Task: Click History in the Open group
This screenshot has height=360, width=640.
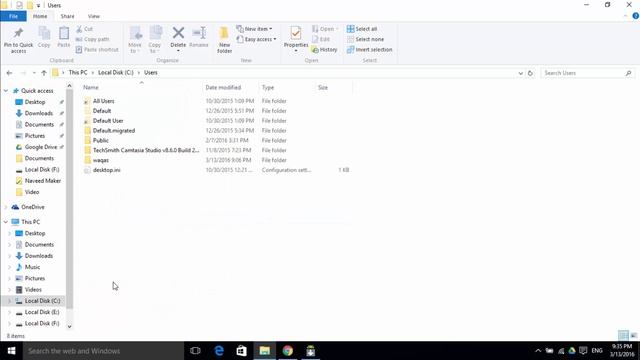Action: point(324,49)
